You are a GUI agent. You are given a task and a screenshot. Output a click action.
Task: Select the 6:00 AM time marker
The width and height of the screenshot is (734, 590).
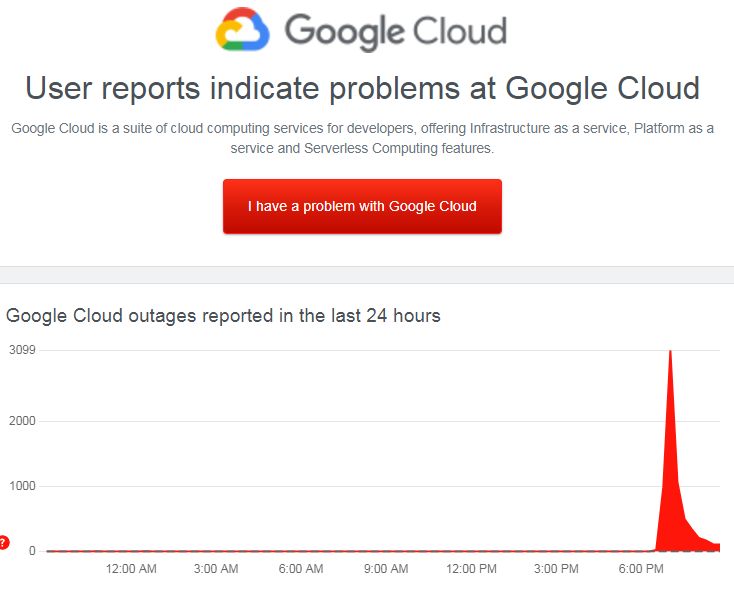[x=301, y=569]
